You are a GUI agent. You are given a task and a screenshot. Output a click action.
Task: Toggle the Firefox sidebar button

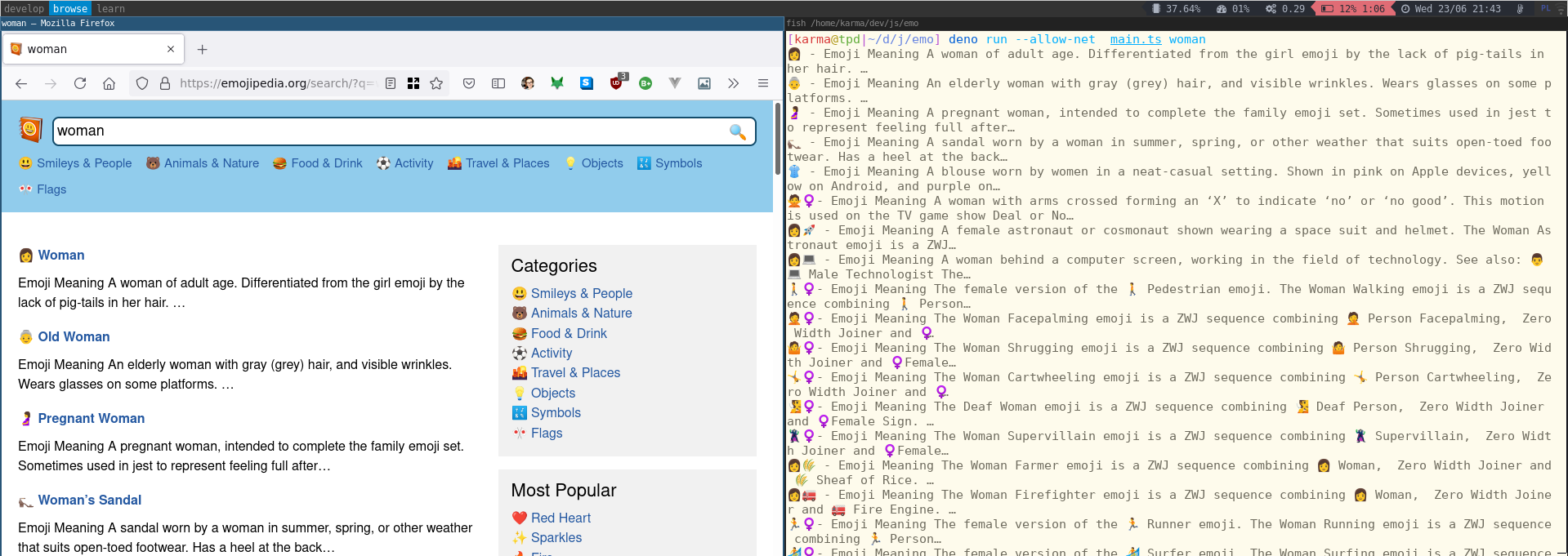(498, 83)
